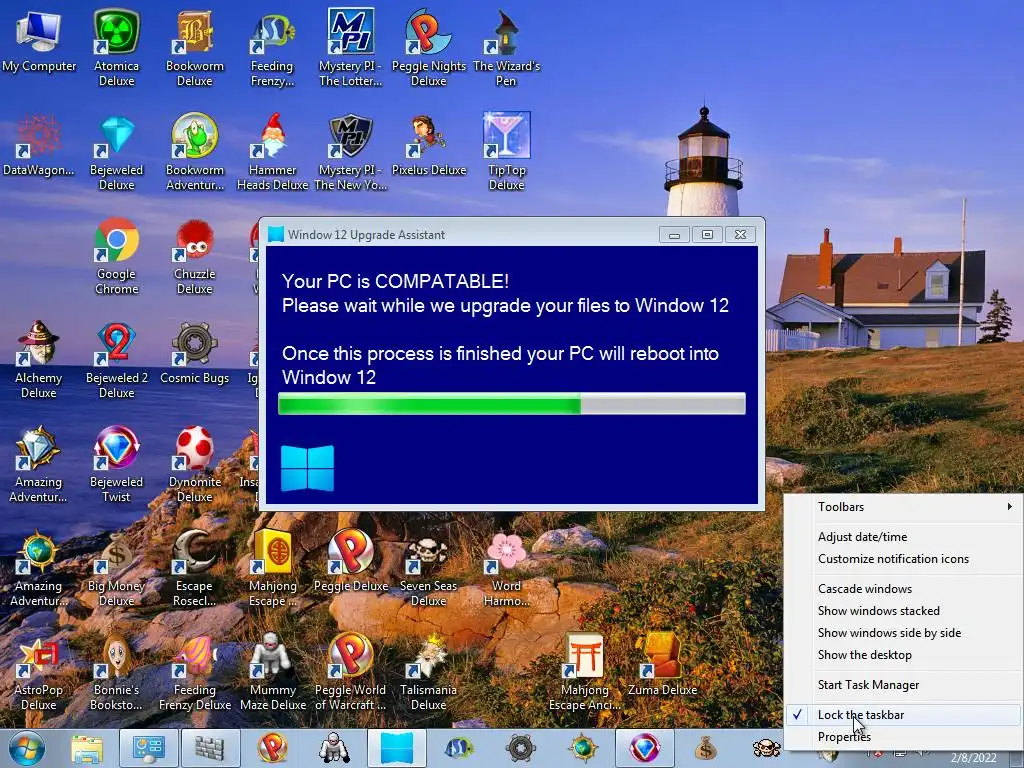Switch to Window 12 Upgrade Assistant taskbar button
The image size is (1024, 768).
click(396, 748)
